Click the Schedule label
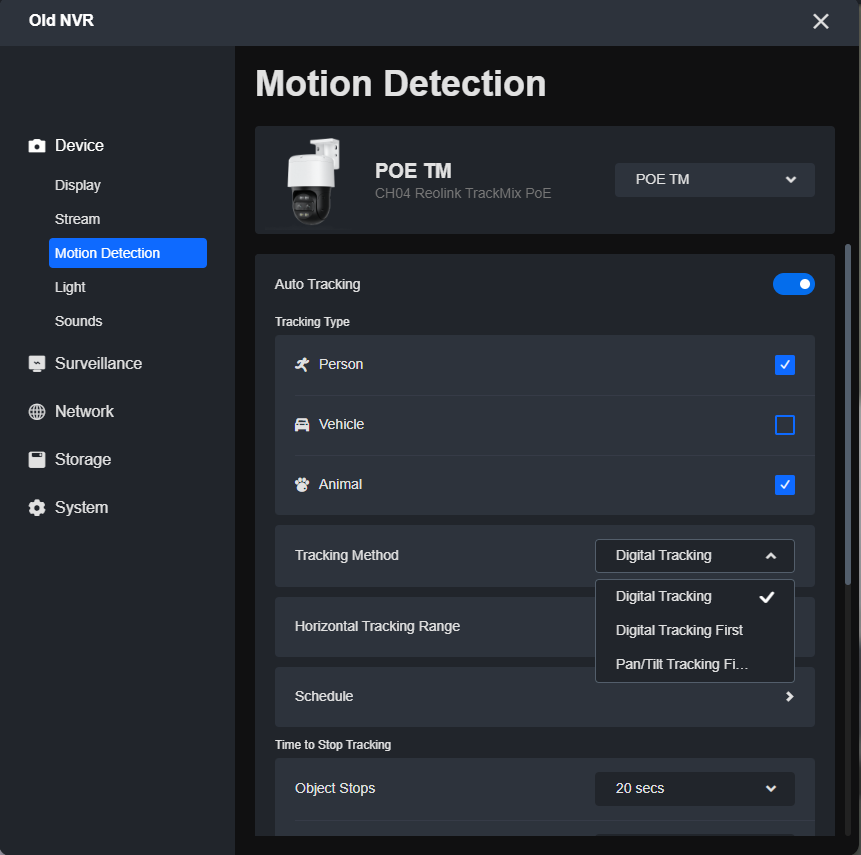861x855 pixels. (324, 696)
